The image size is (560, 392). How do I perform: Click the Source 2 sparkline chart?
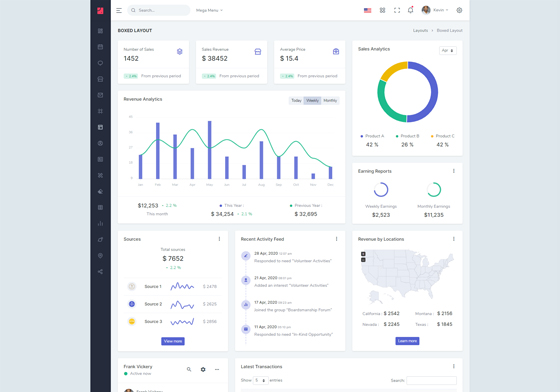182,305
